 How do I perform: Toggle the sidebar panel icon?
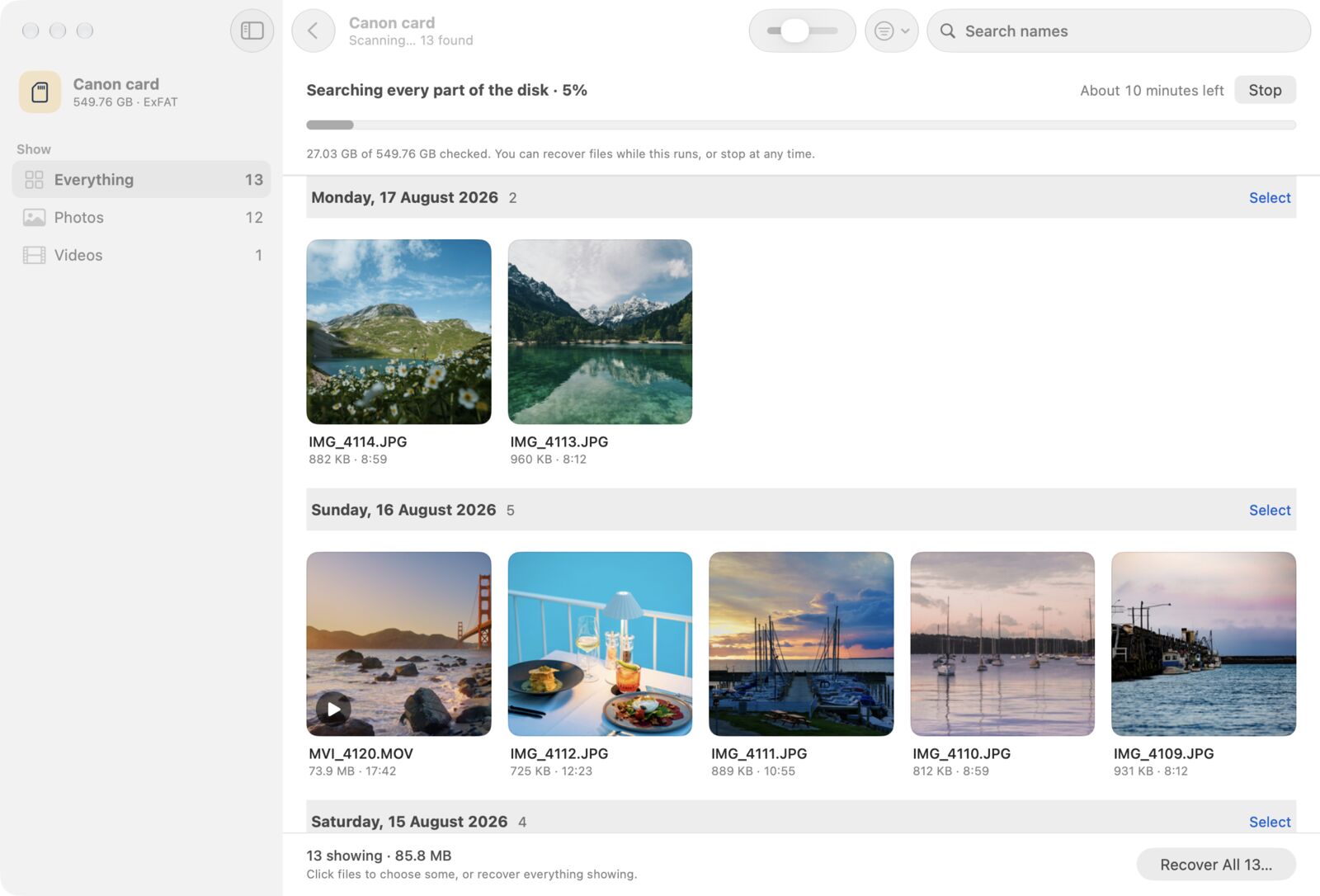click(x=252, y=31)
